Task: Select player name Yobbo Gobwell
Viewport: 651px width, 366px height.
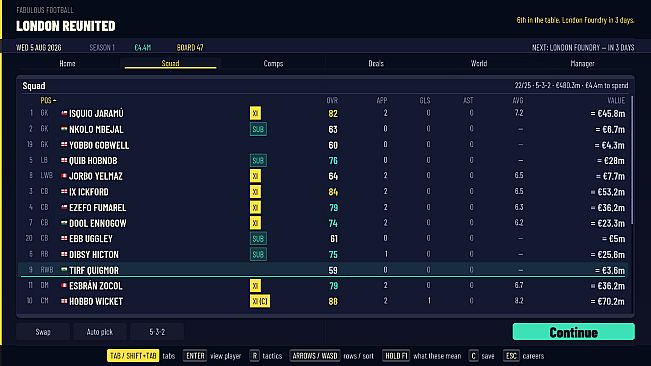Action: 99,145
